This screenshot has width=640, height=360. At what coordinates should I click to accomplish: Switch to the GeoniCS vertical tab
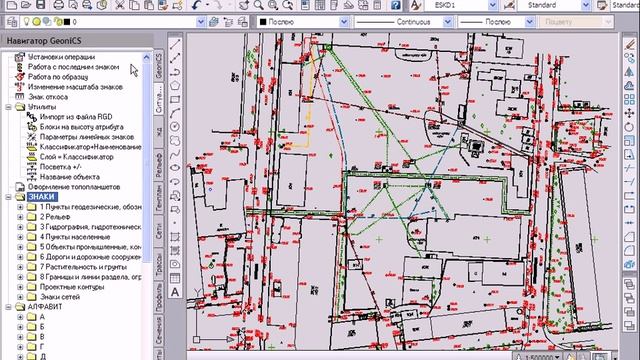(x=159, y=65)
